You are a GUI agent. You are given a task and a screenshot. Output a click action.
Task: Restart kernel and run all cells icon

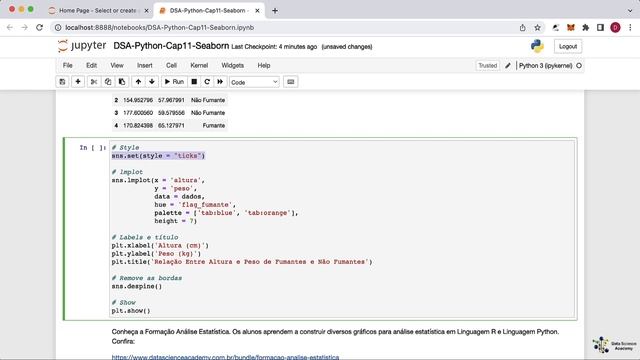(220, 82)
